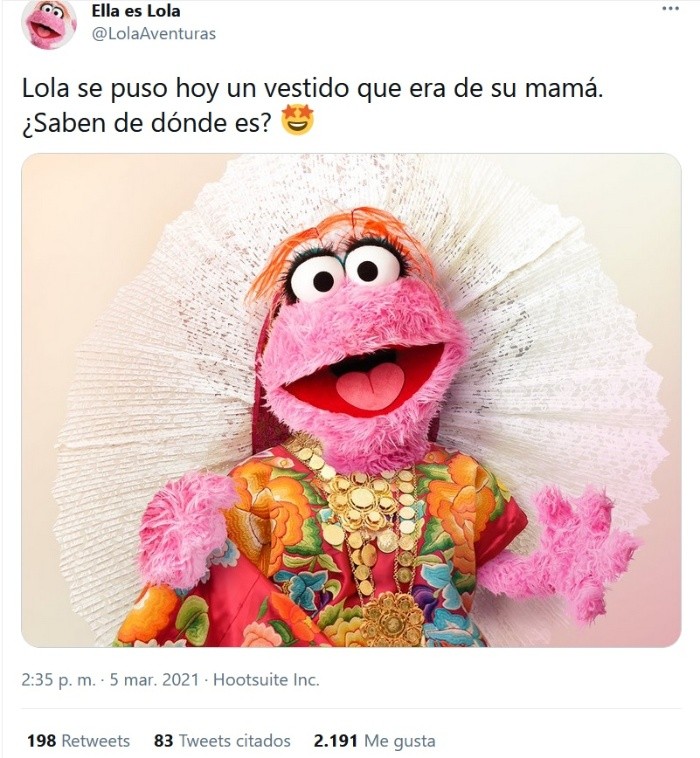700x758 pixels.
Task: Click the '¿Saben de dónde es?' question text
Action: point(147,123)
